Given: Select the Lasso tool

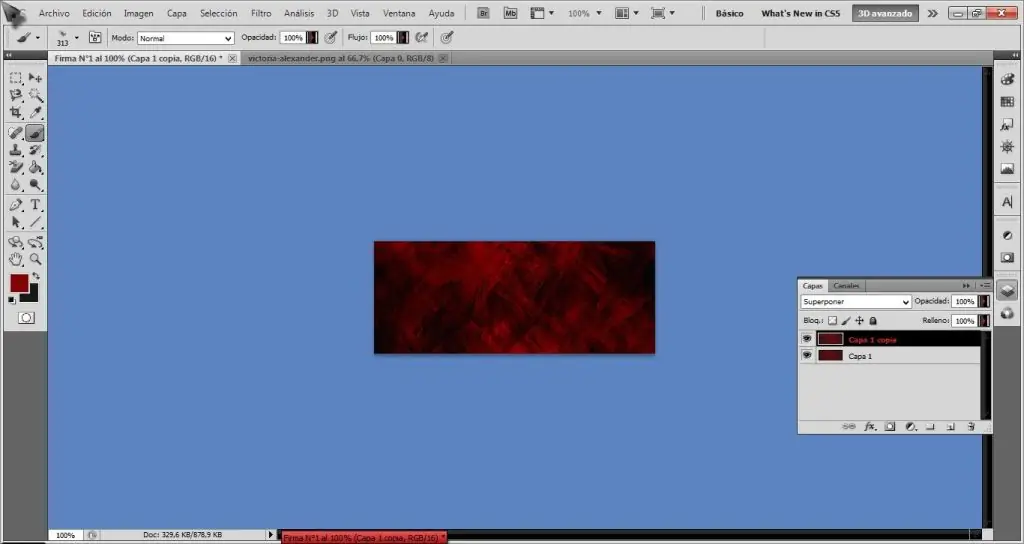Looking at the screenshot, I should click(16, 95).
